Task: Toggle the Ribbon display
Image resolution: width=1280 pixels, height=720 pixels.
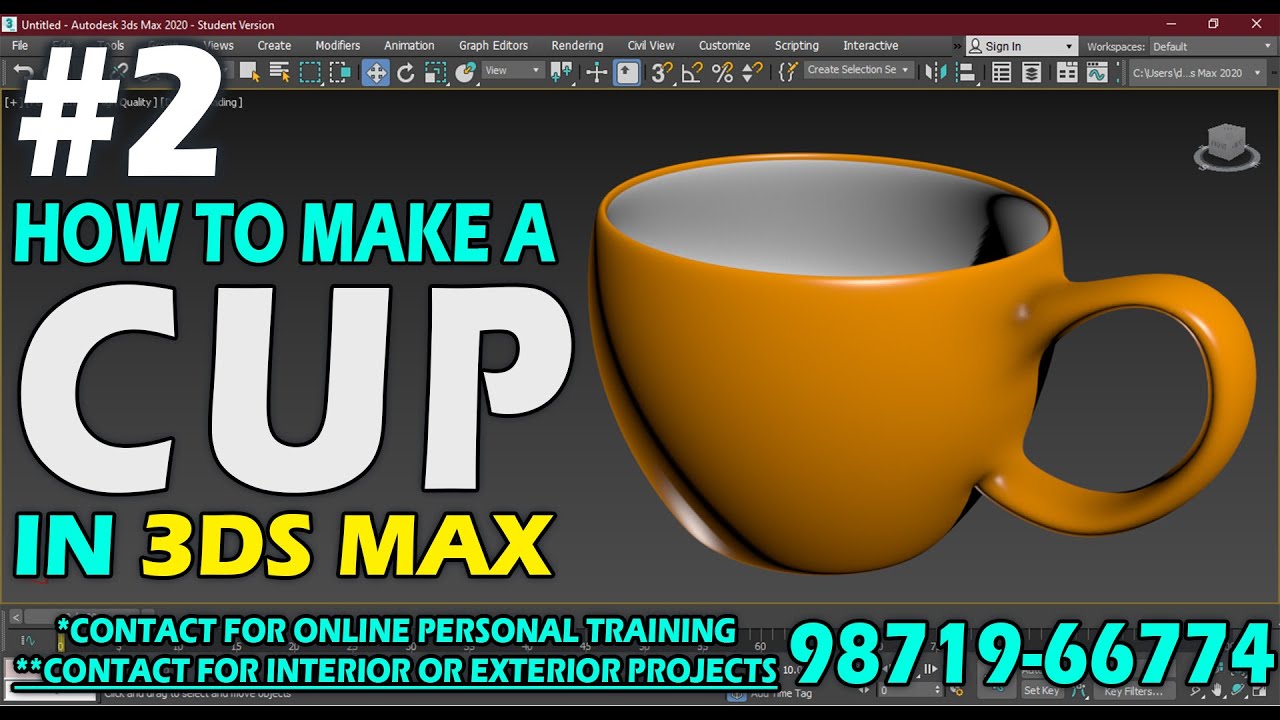Action: 1067,72
